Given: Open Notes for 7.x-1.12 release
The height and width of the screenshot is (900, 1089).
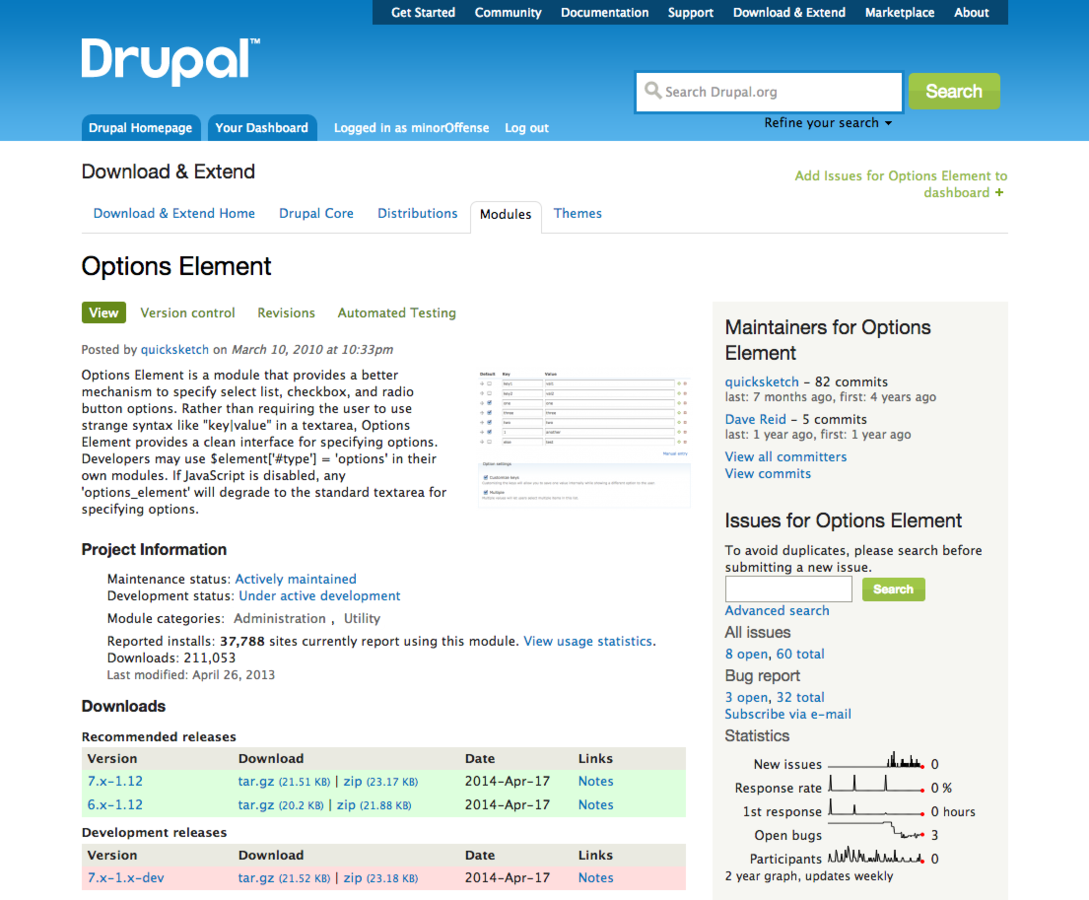Looking at the screenshot, I should tap(596, 781).
